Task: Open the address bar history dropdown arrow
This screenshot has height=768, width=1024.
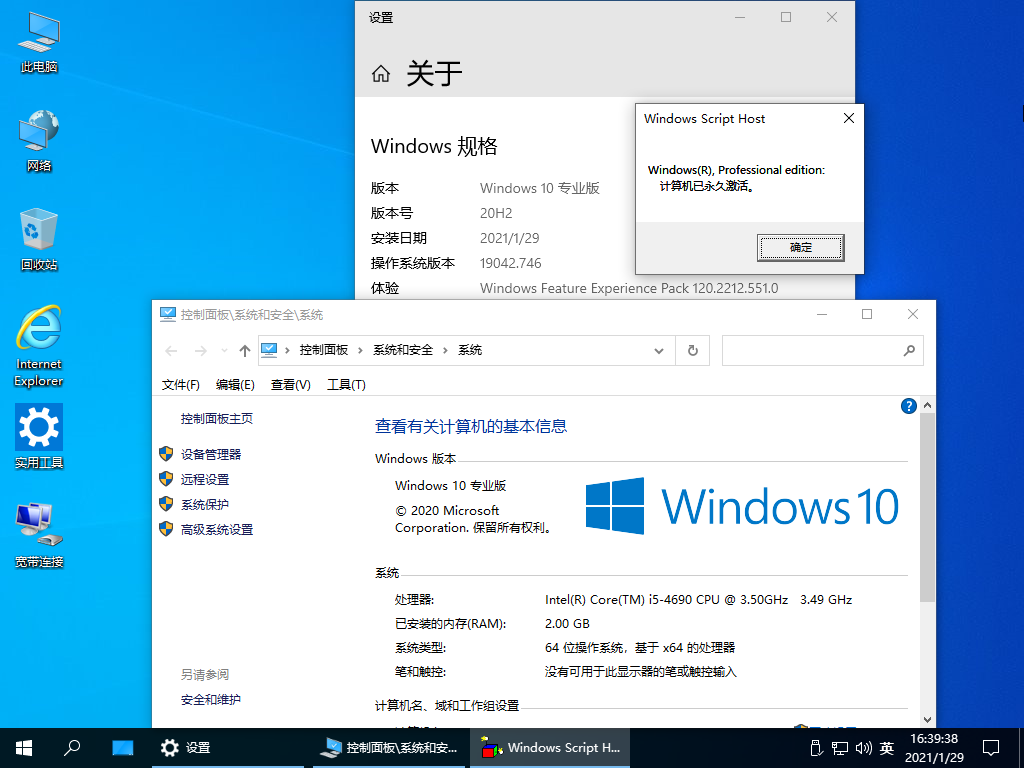Action: (658, 350)
